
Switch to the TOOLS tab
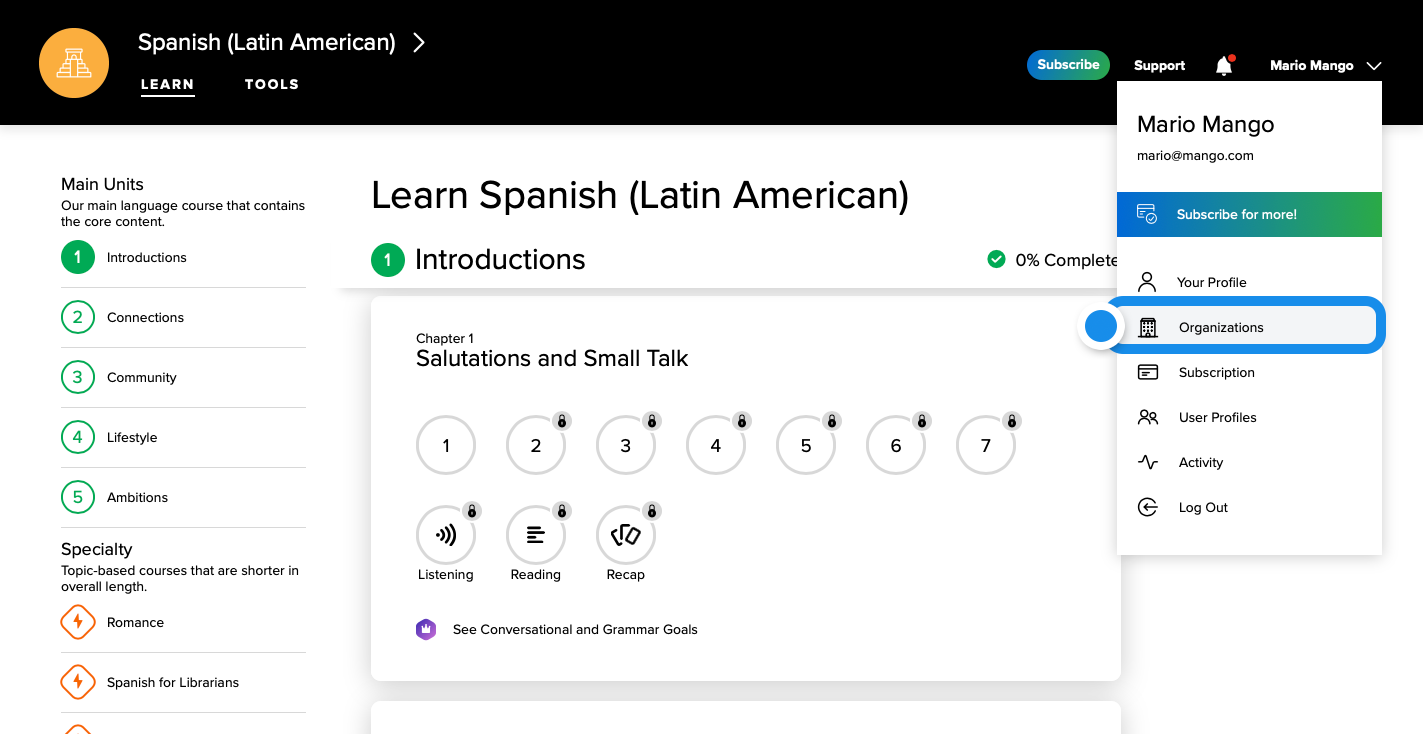[x=271, y=84]
